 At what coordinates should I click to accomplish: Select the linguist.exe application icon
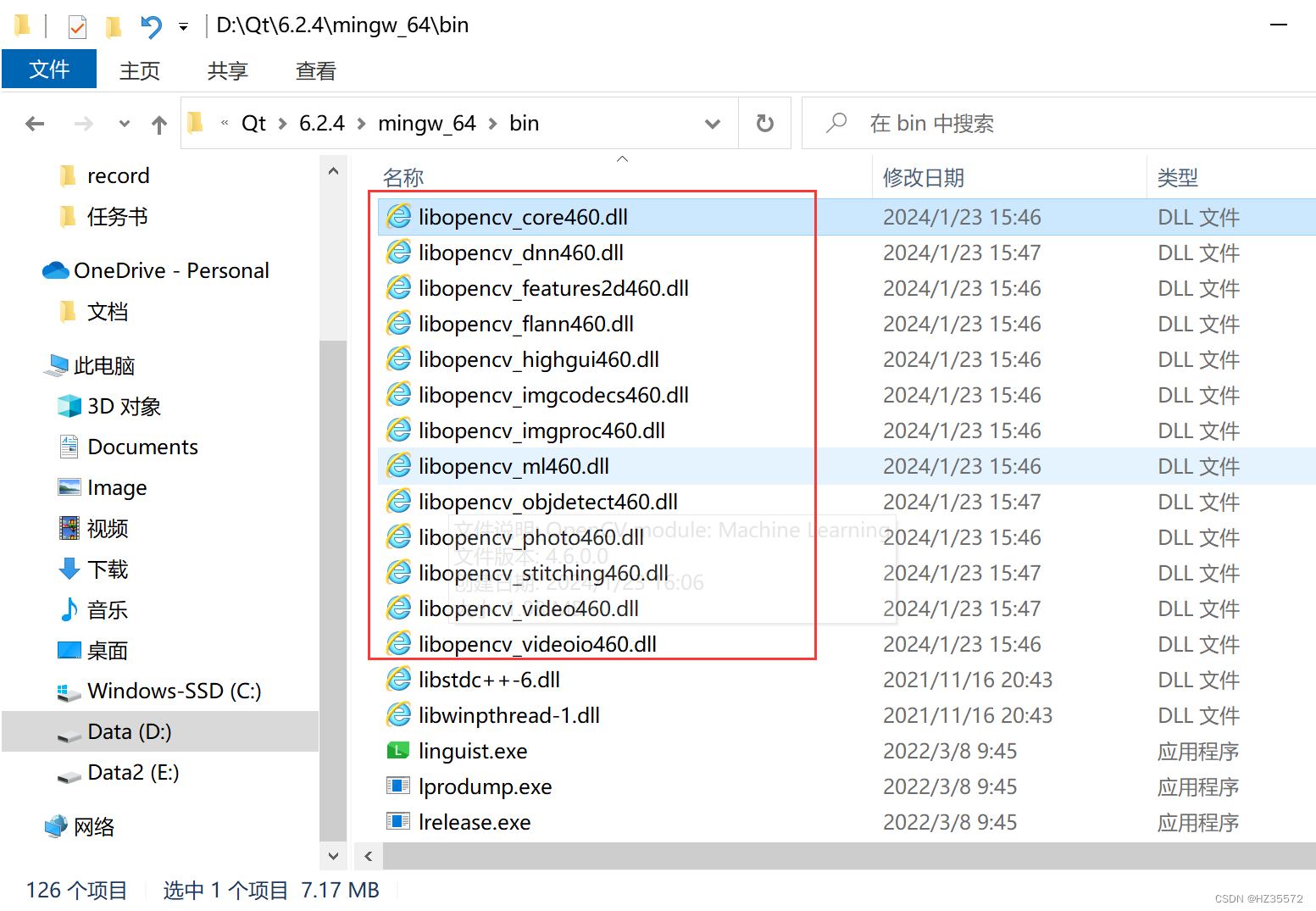coord(398,750)
